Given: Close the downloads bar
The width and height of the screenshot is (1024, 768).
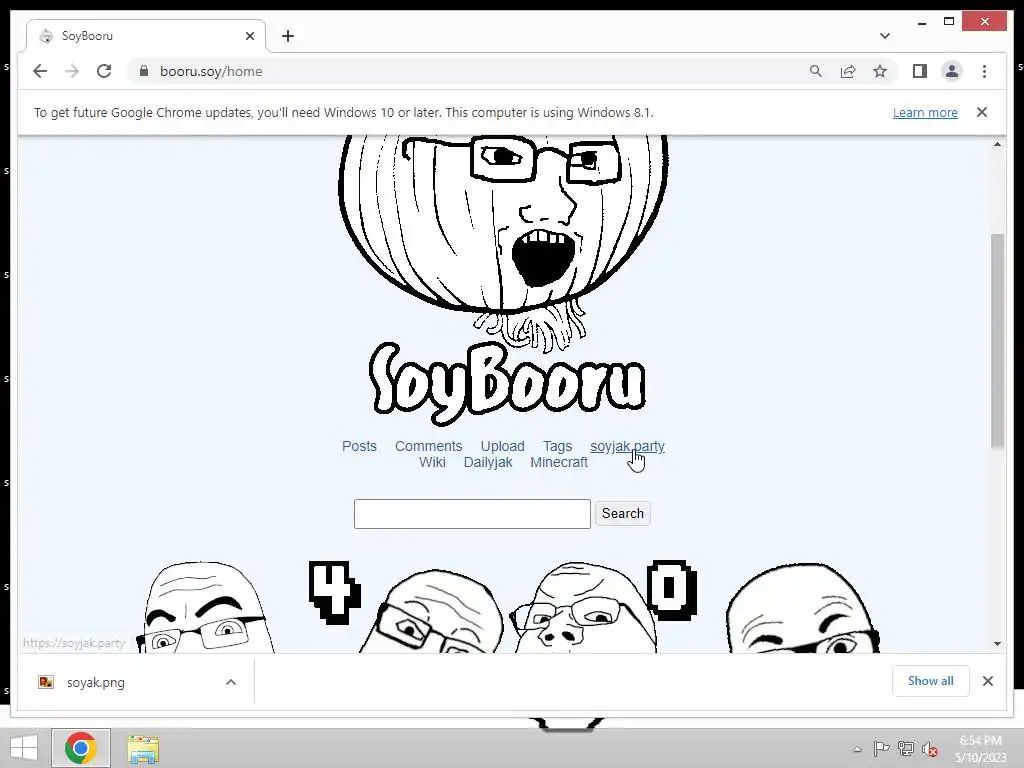Looking at the screenshot, I should coord(988,681).
